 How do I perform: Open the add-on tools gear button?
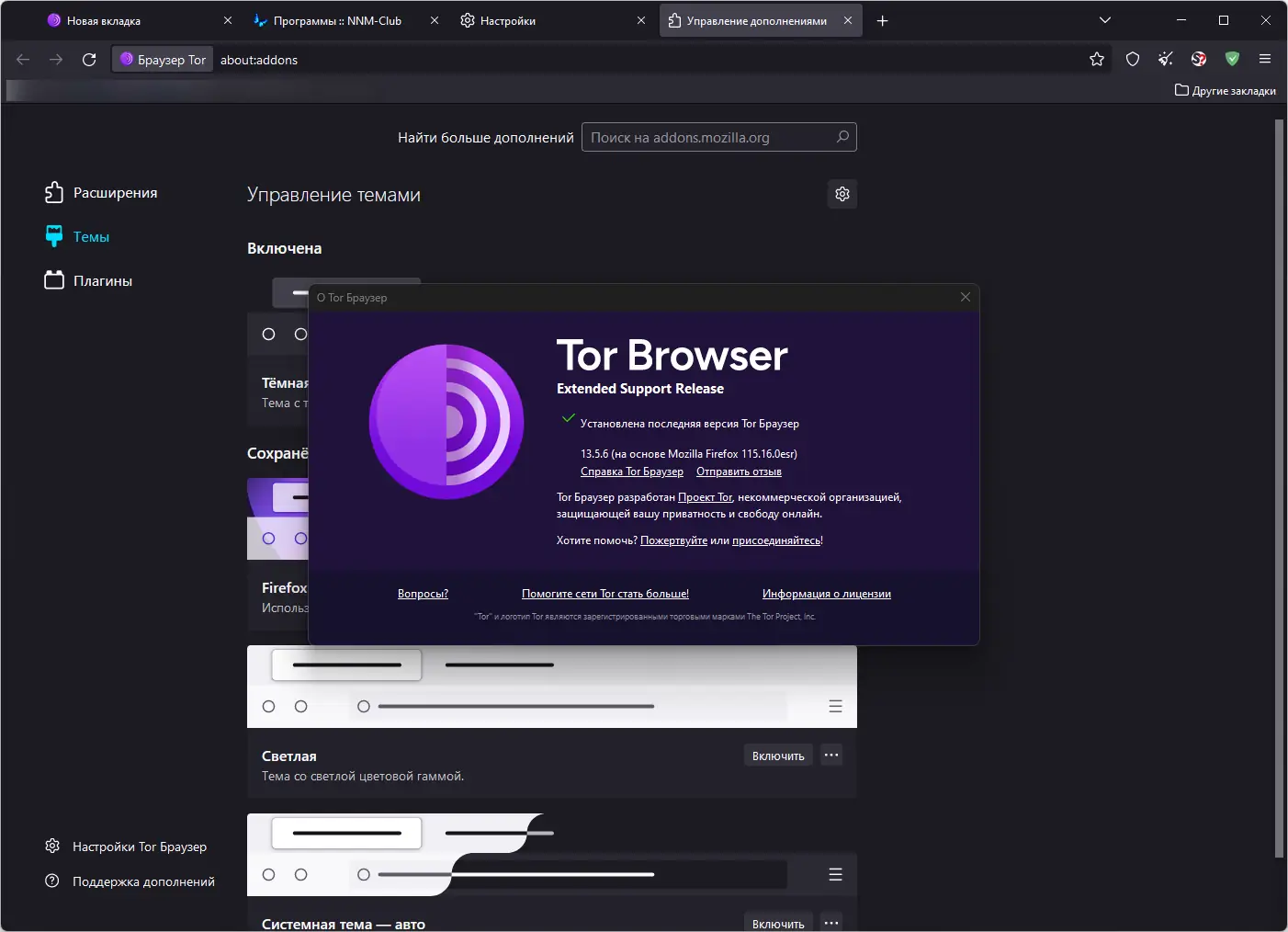[842, 194]
